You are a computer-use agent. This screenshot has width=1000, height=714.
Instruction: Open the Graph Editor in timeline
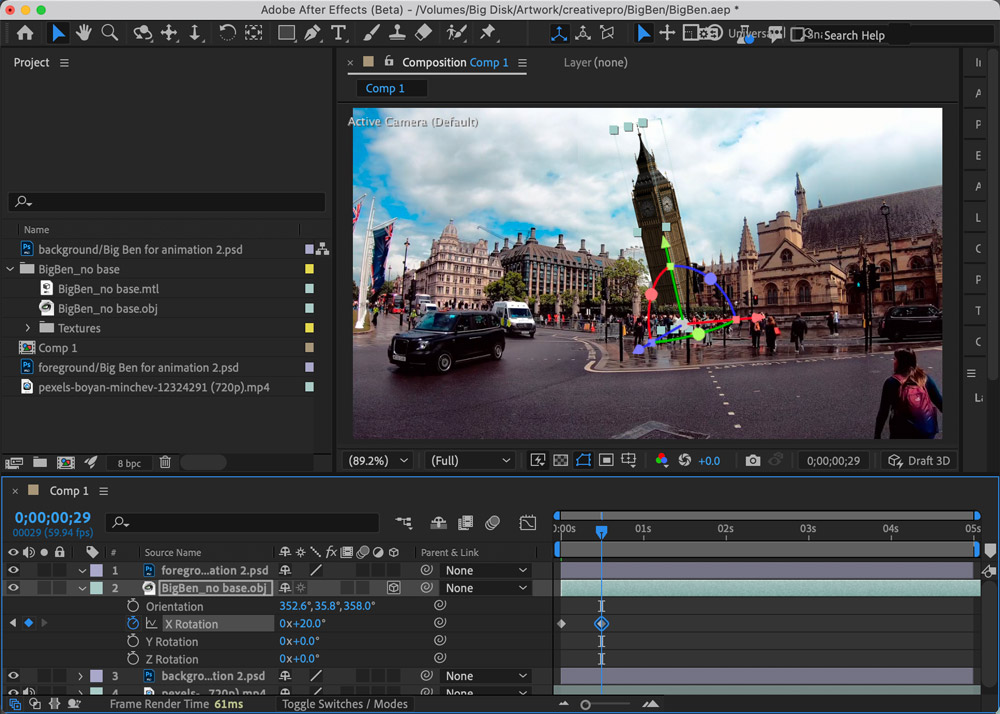coord(528,523)
